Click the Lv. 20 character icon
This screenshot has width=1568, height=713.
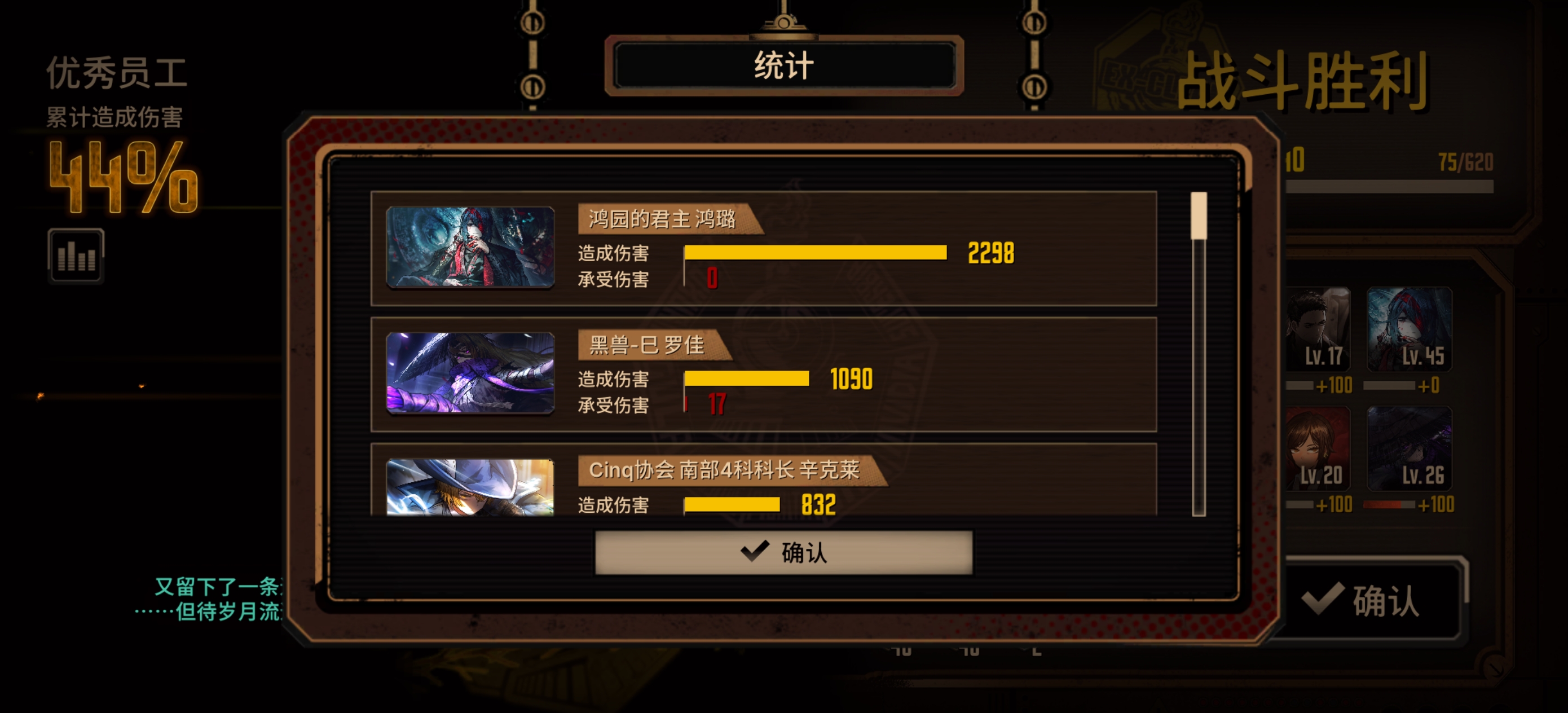point(1318,449)
